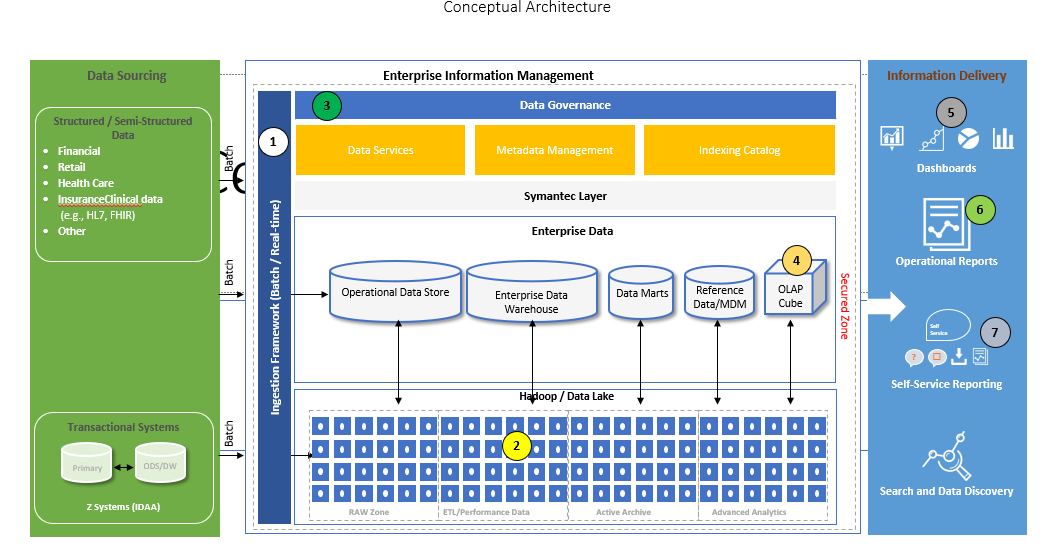
Task: Click the Data Services box
Action: point(380,150)
